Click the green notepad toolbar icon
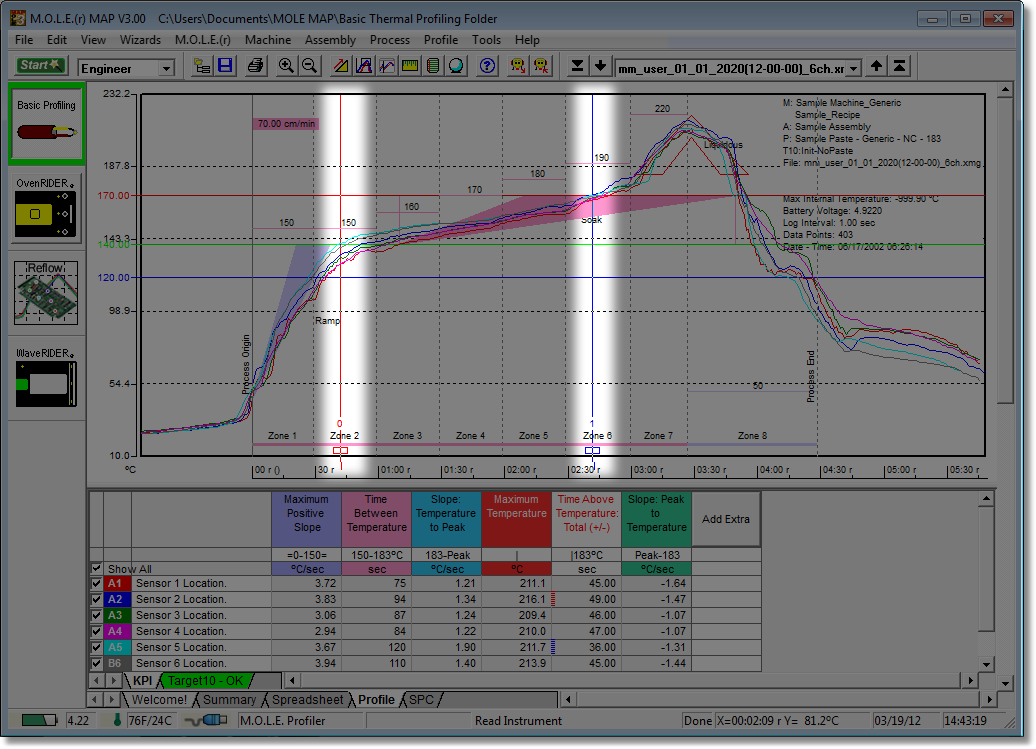The image size is (1036, 749). [433, 66]
